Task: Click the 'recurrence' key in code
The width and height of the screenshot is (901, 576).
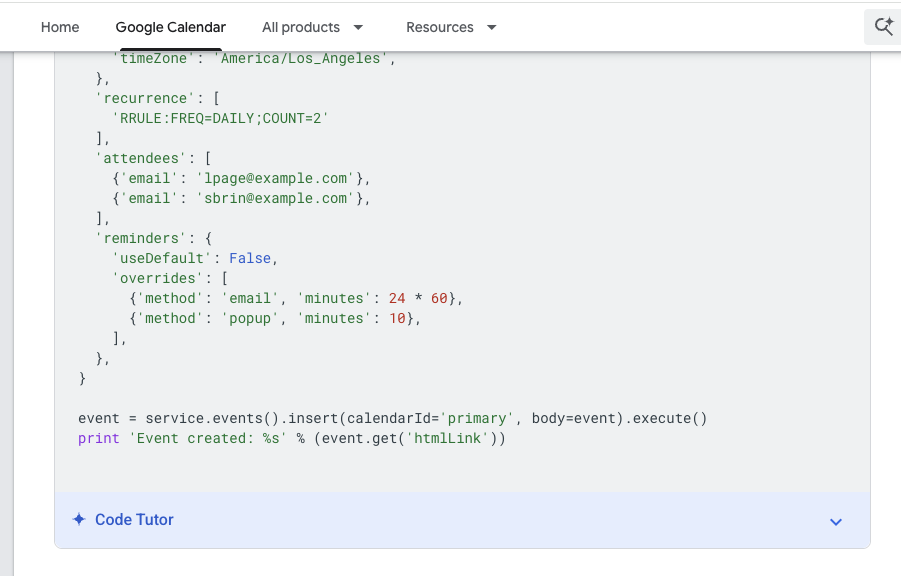Action: [141, 98]
